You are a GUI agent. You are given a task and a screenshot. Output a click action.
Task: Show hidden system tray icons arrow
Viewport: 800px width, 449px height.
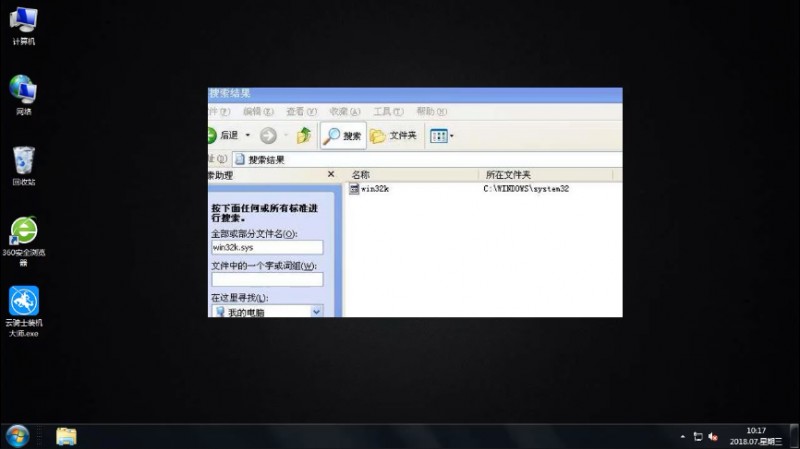(x=683, y=437)
